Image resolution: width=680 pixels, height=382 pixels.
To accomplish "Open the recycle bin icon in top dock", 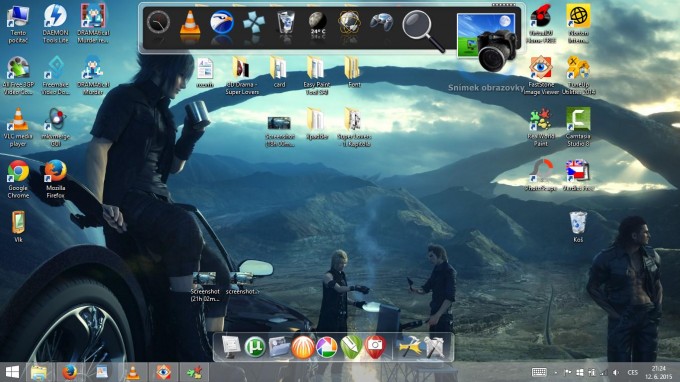I will (286, 22).
